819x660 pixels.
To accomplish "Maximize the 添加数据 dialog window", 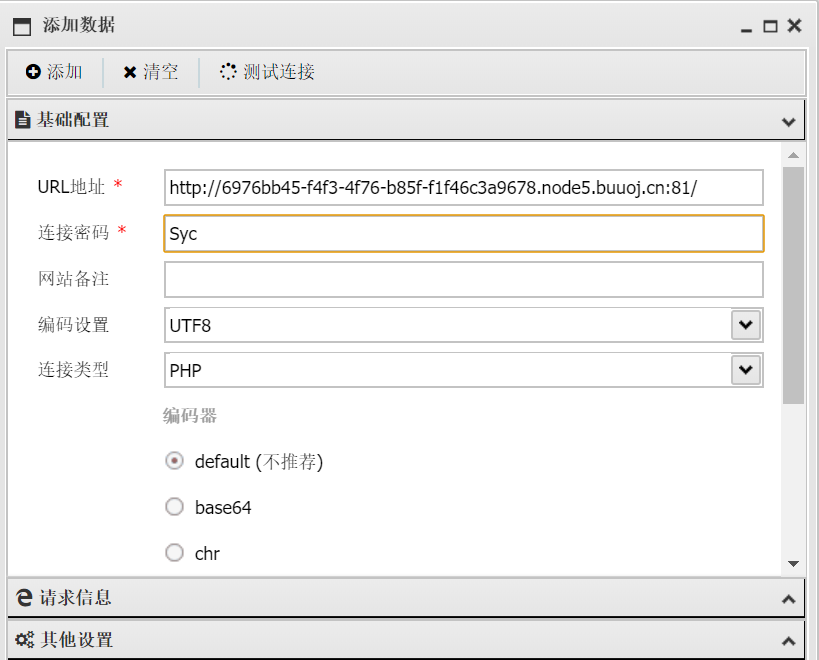I will coord(770,26).
